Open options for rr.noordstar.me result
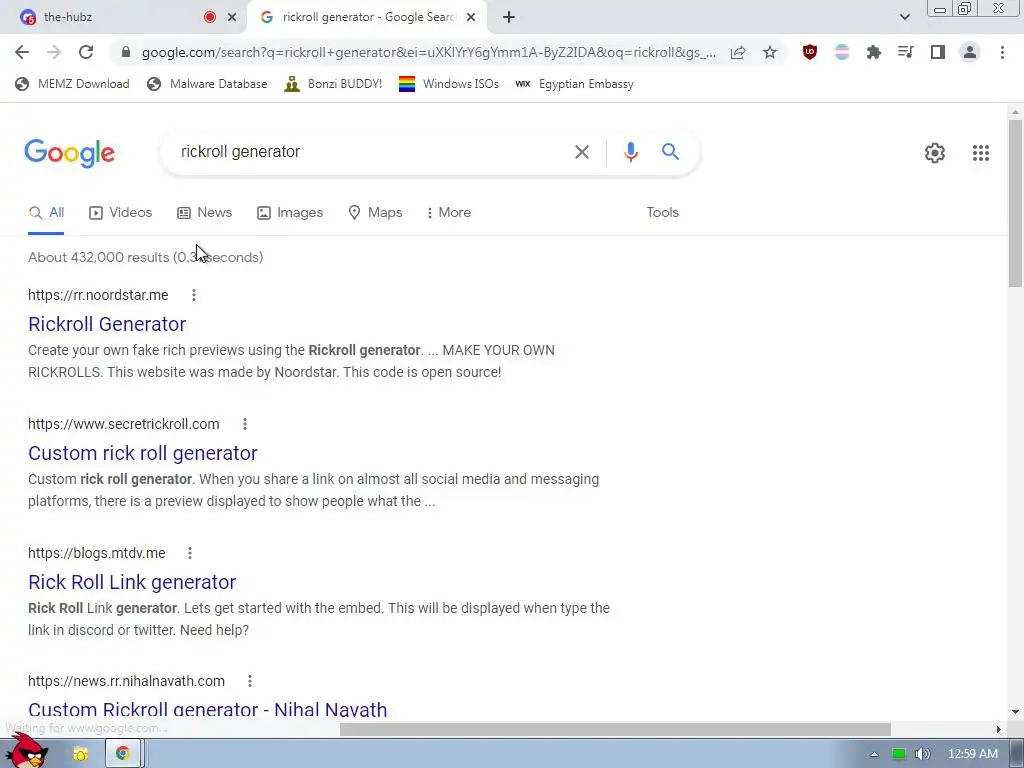Image resolution: width=1024 pixels, height=768 pixels. point(194,295)
